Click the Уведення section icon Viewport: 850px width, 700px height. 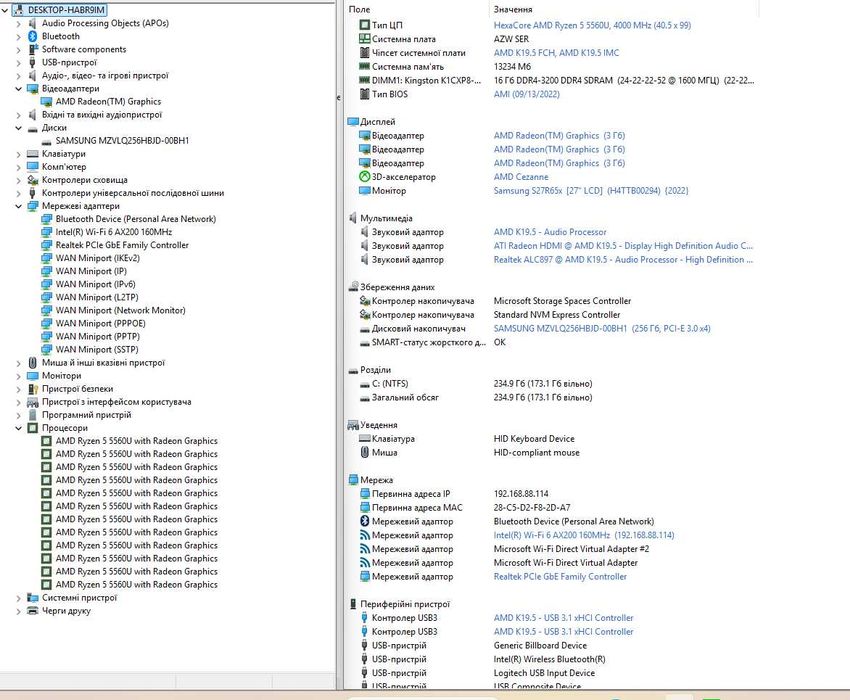pyautogui.click(x=353, y=425)
